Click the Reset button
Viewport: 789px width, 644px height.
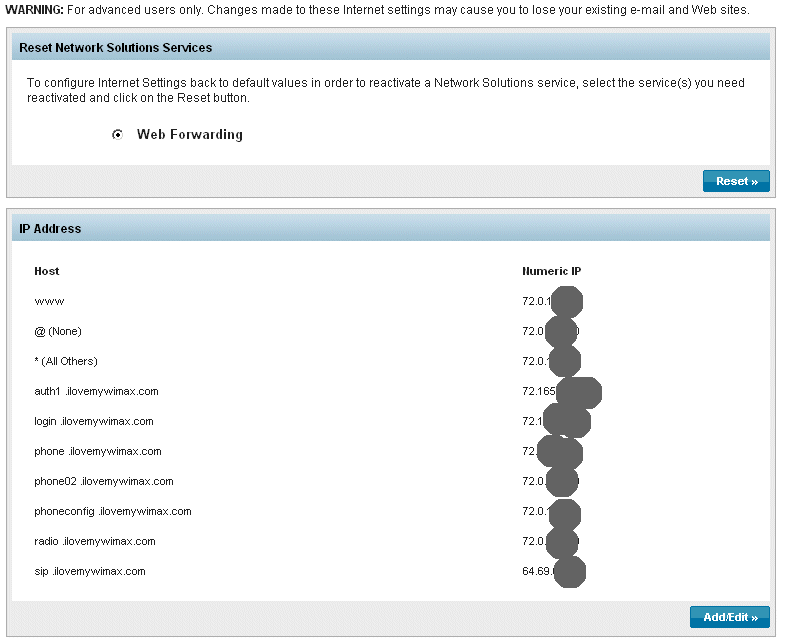tap(736, 181)
